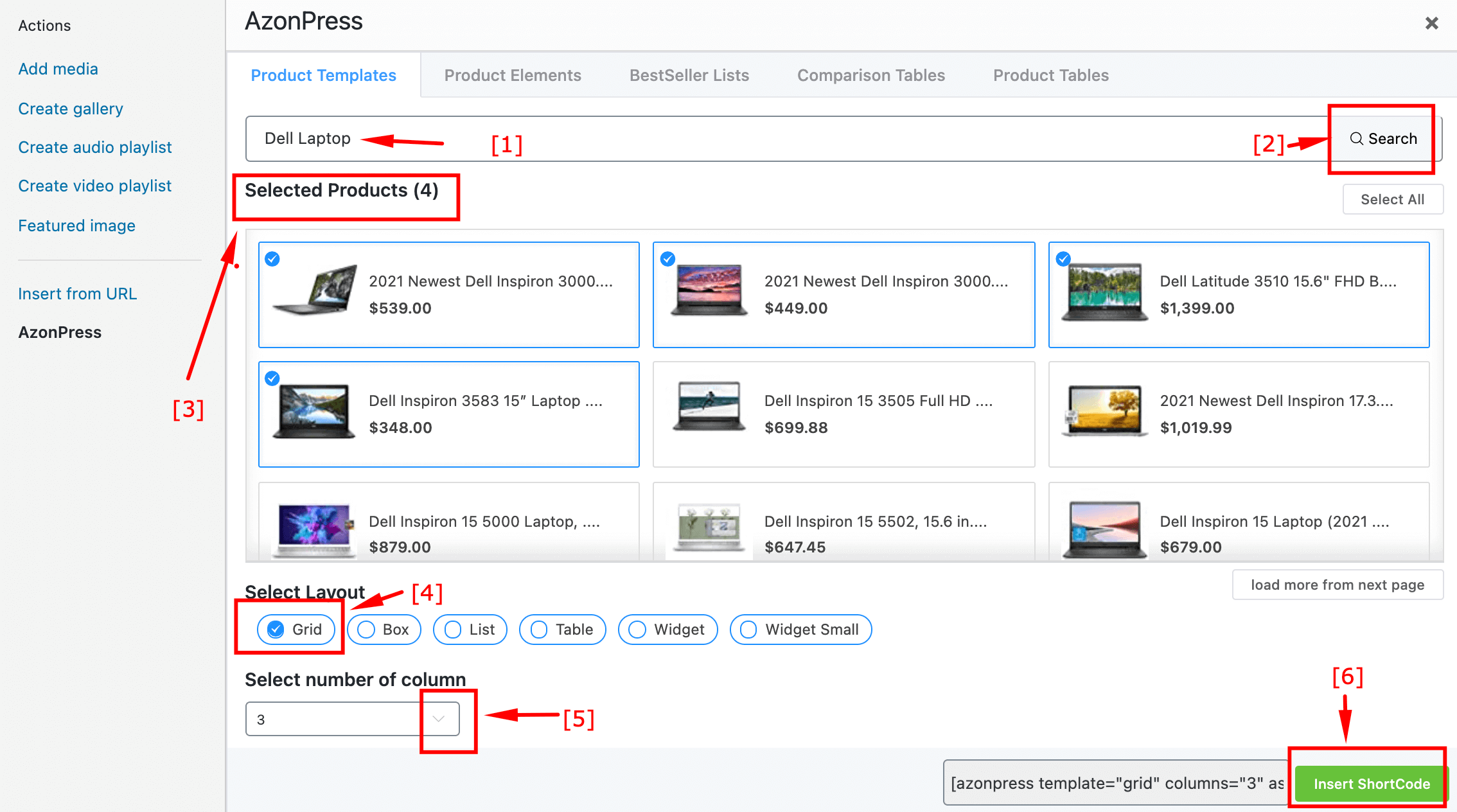Click the Select All button
Screen dimensions: 1457x812
coord(1392,199)
